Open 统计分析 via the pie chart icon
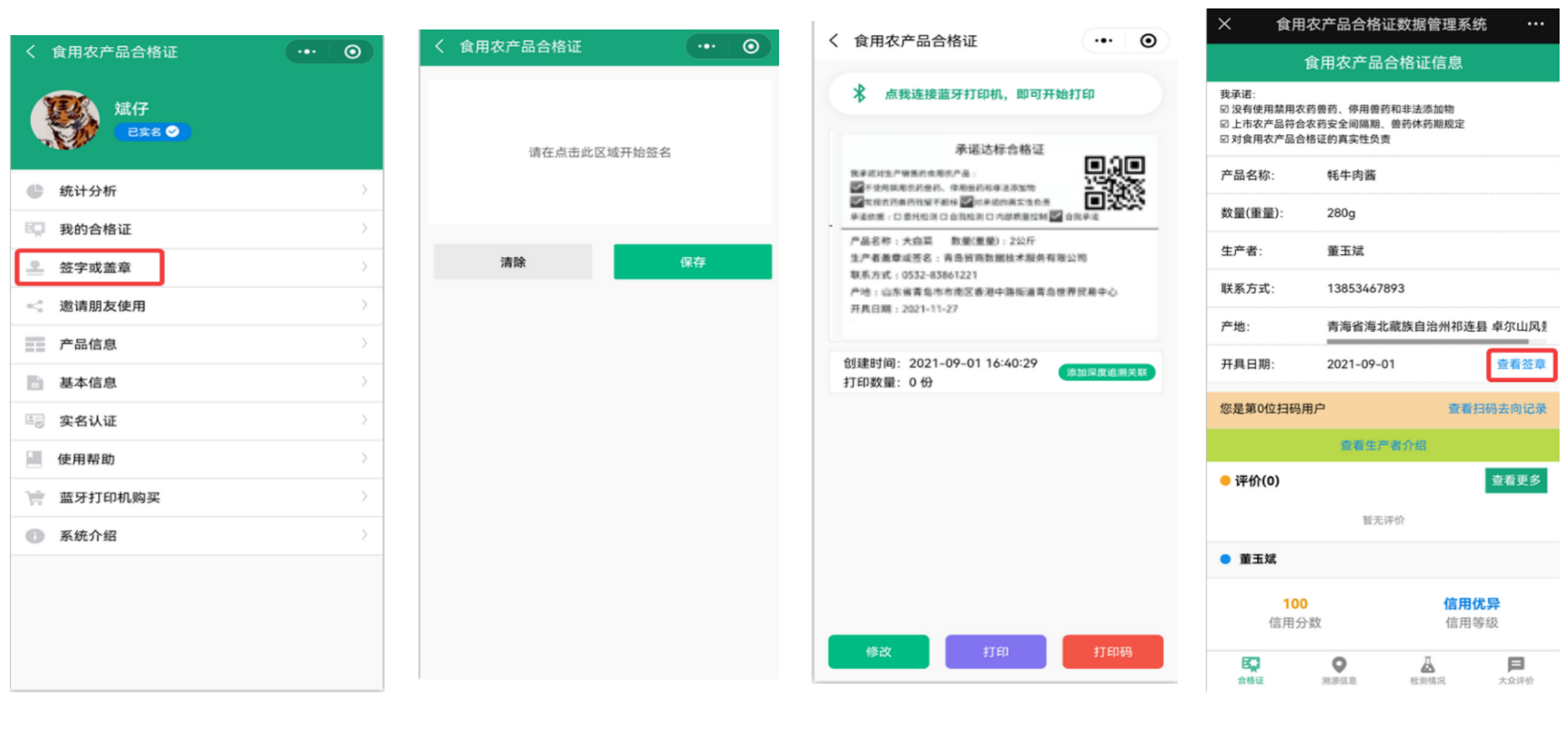The height and width of the screenshot is (733, 1568). [34, 190]
